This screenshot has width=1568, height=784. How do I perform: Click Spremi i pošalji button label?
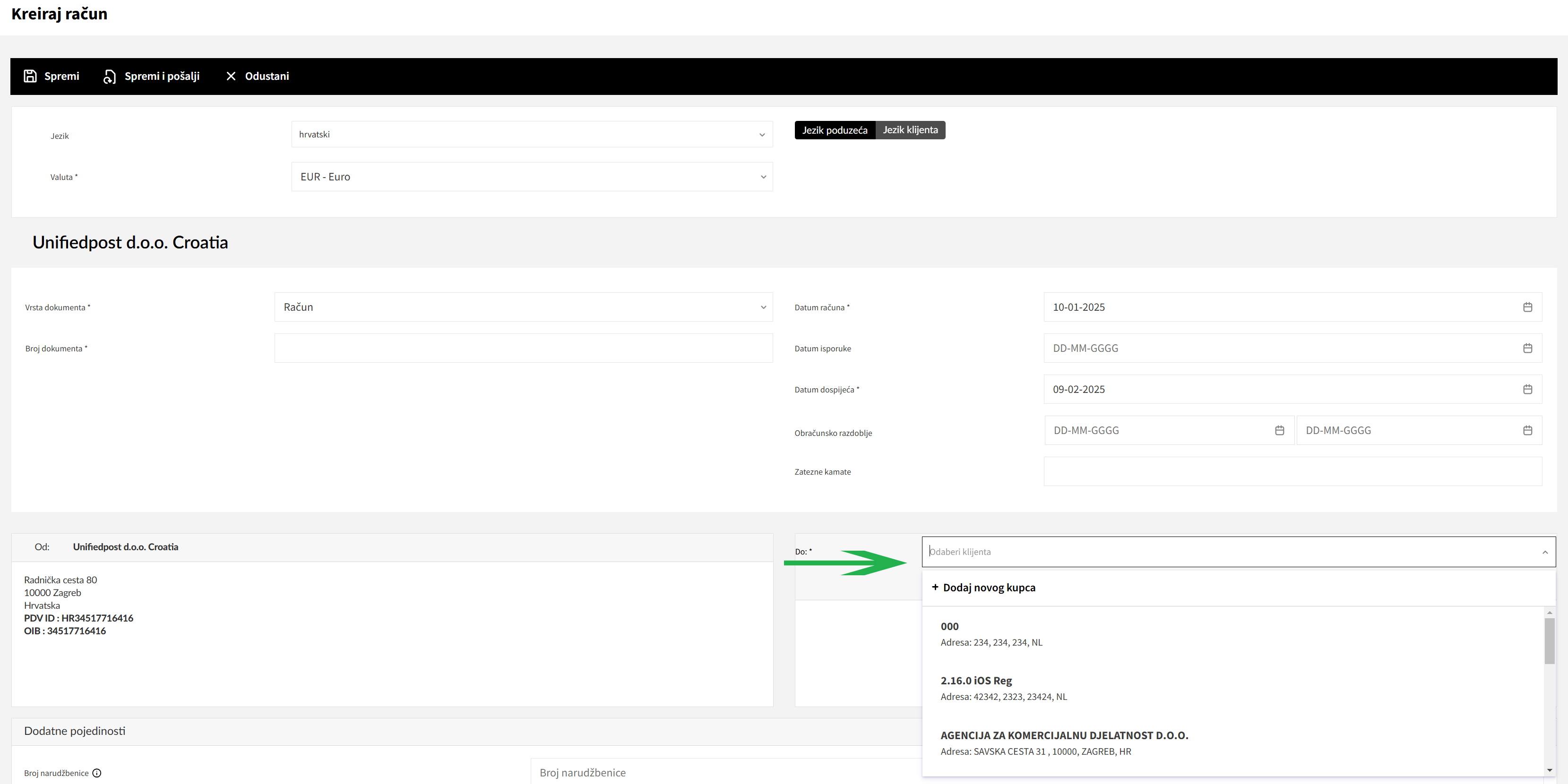coord(162,76)
